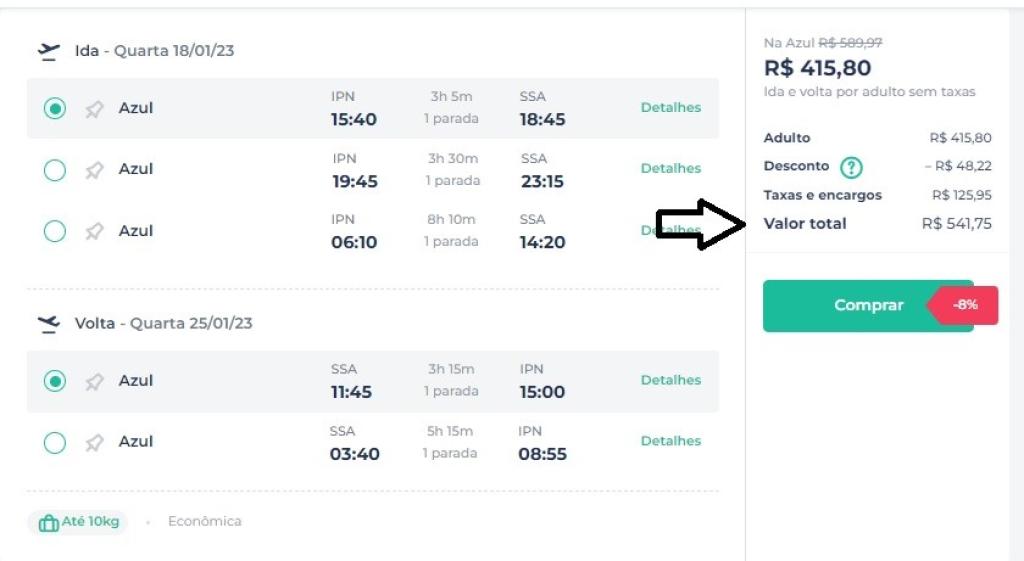Viewport: 1024px width, 561px height.
Task: Select the 19:45 outbound flight radio button
Action: [x=55, y=171]
